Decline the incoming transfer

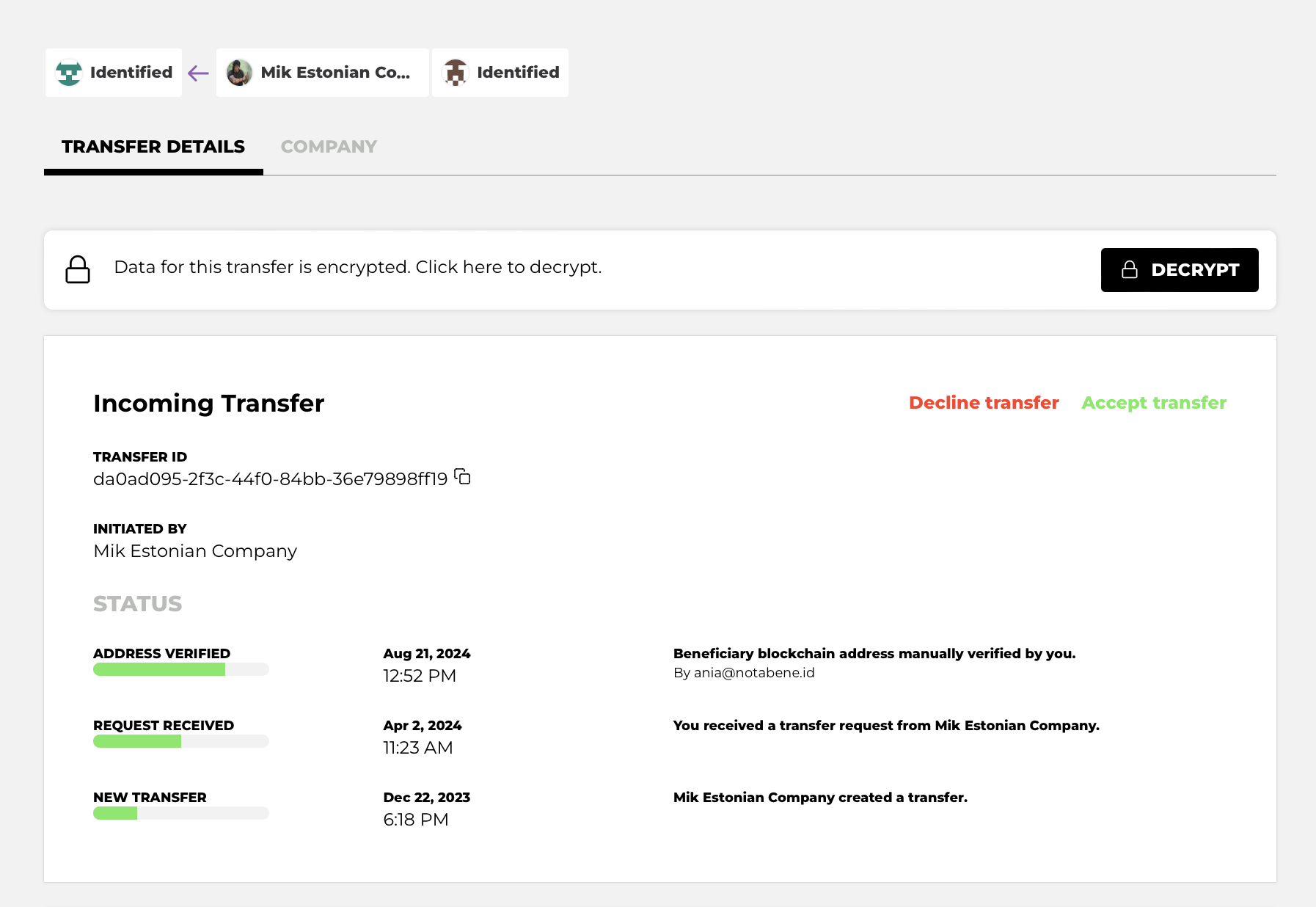point(984,403)
